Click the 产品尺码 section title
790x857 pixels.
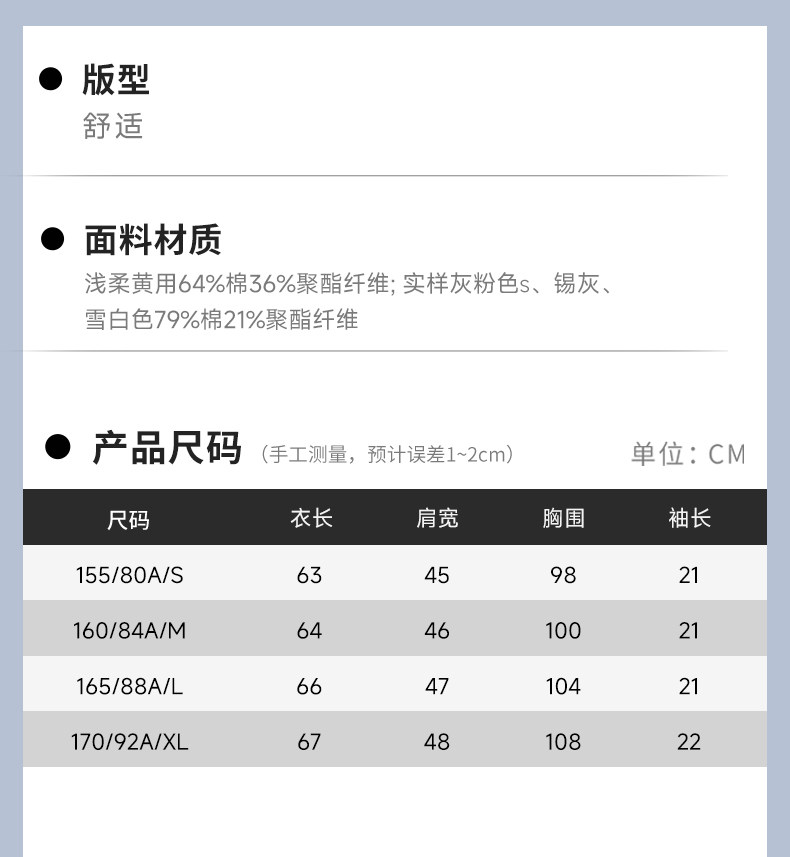(x=167, y=448)
